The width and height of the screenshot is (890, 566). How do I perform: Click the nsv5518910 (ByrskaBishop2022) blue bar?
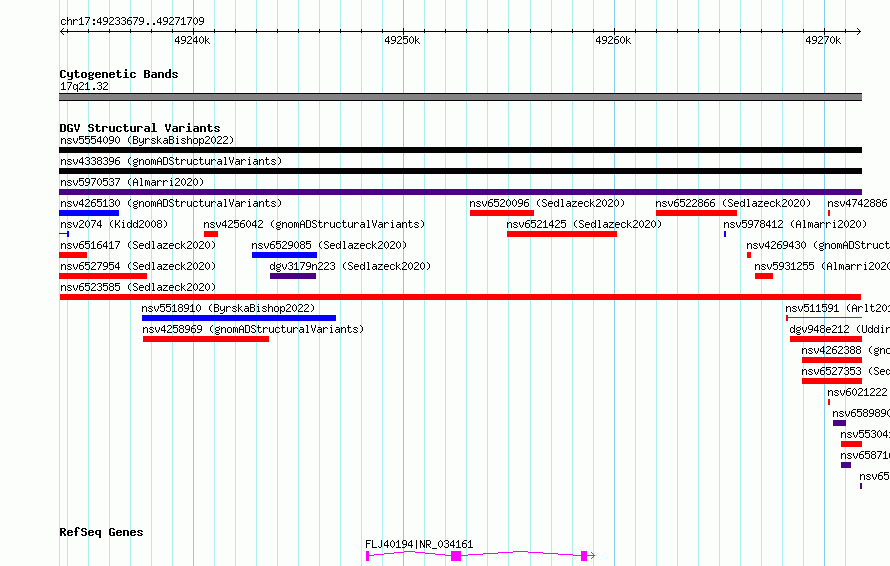[x=239, y=318]
